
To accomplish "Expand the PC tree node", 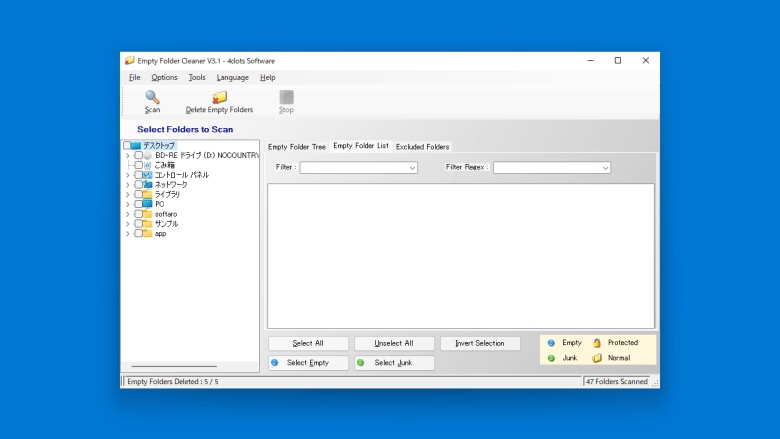I will pyautogui.click(x=128, y=204).
